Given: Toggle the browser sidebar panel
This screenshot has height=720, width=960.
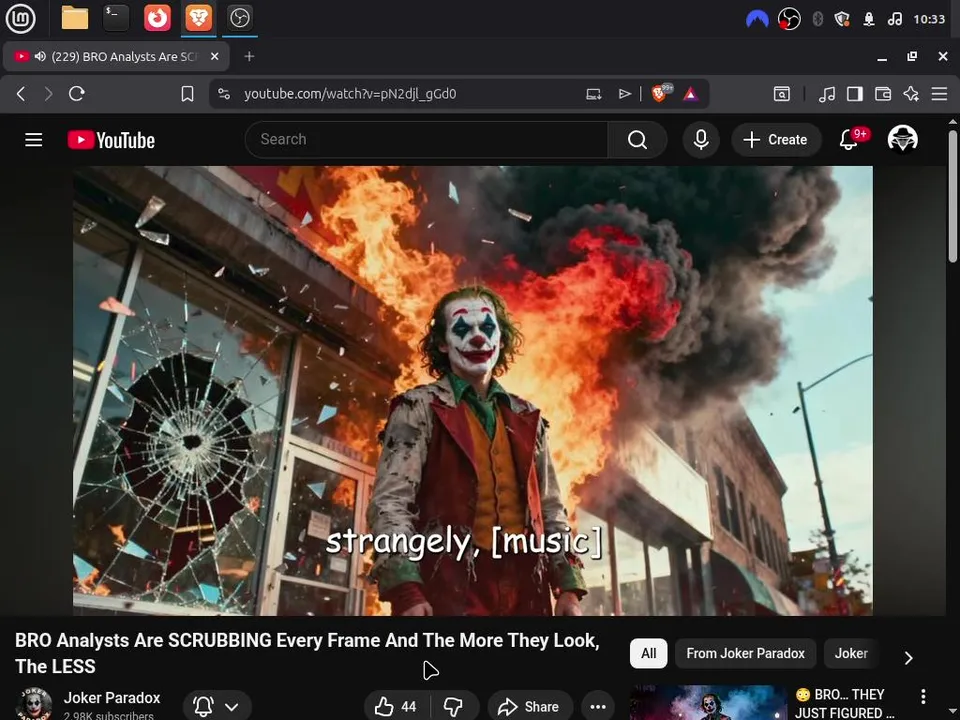Looking at the screenshot, I should click(x=855, y=94).
